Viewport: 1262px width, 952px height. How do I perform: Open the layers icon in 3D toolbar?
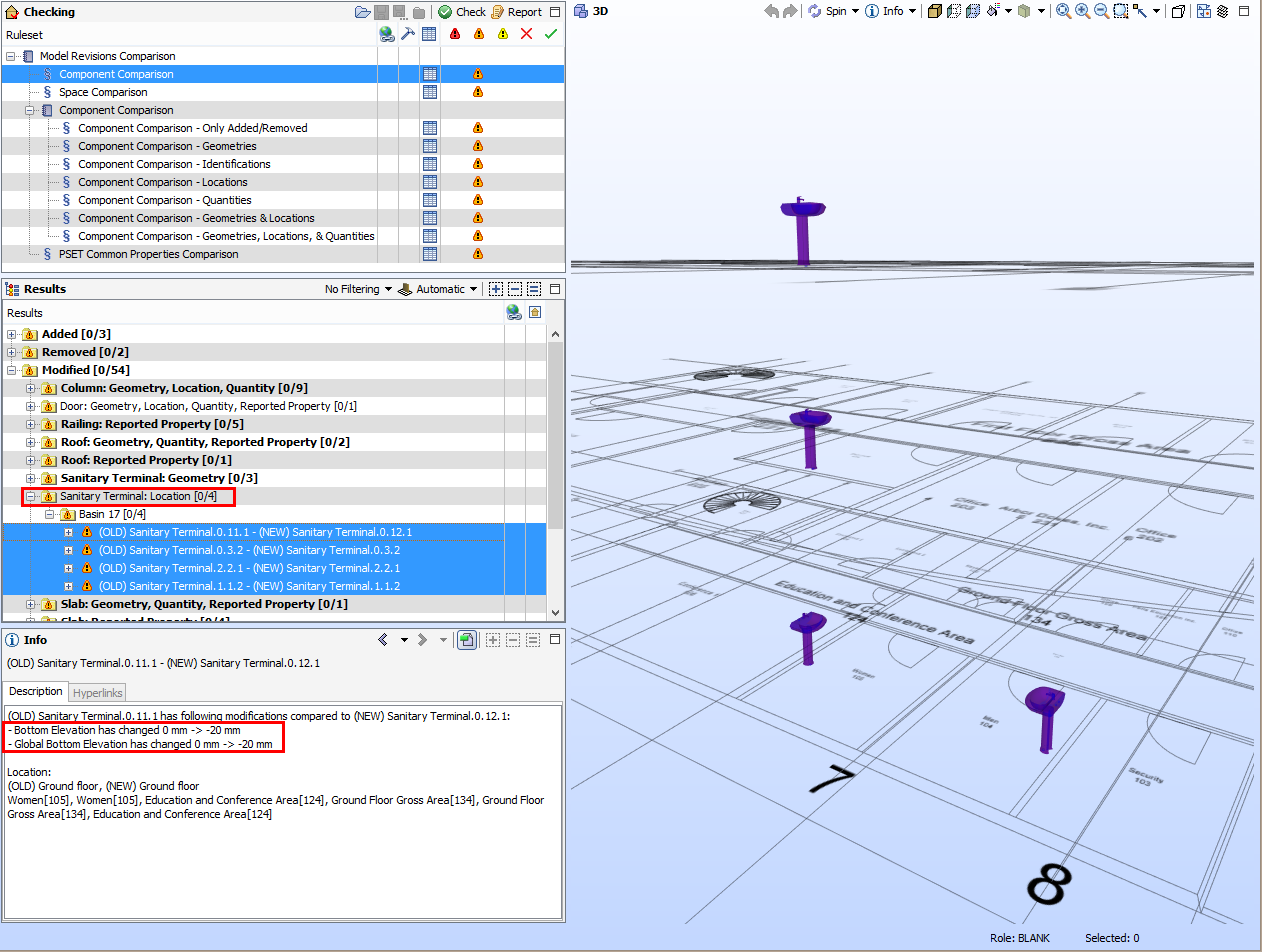point(1222,11)
